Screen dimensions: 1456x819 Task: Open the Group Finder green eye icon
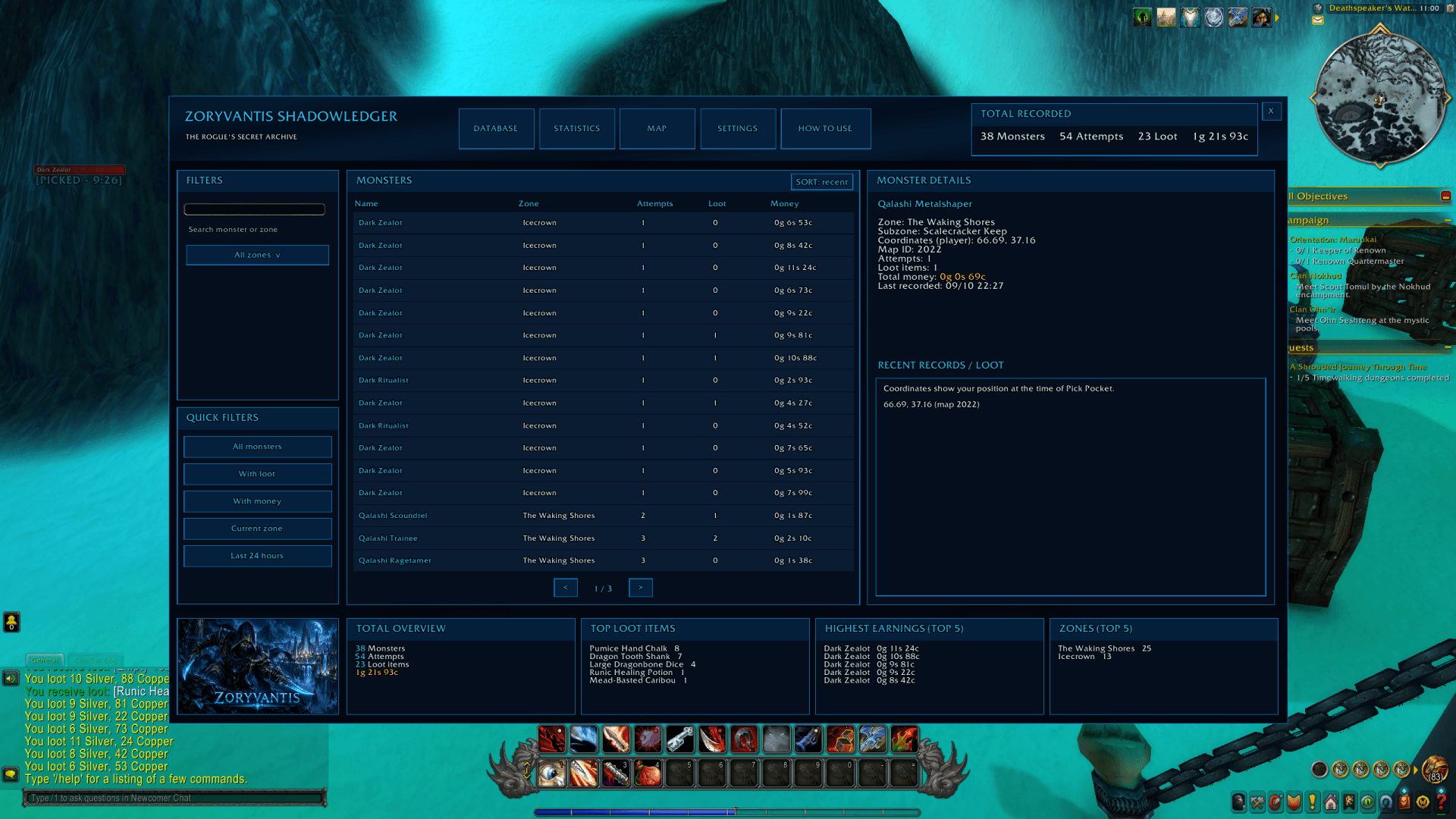point(1368,802)
